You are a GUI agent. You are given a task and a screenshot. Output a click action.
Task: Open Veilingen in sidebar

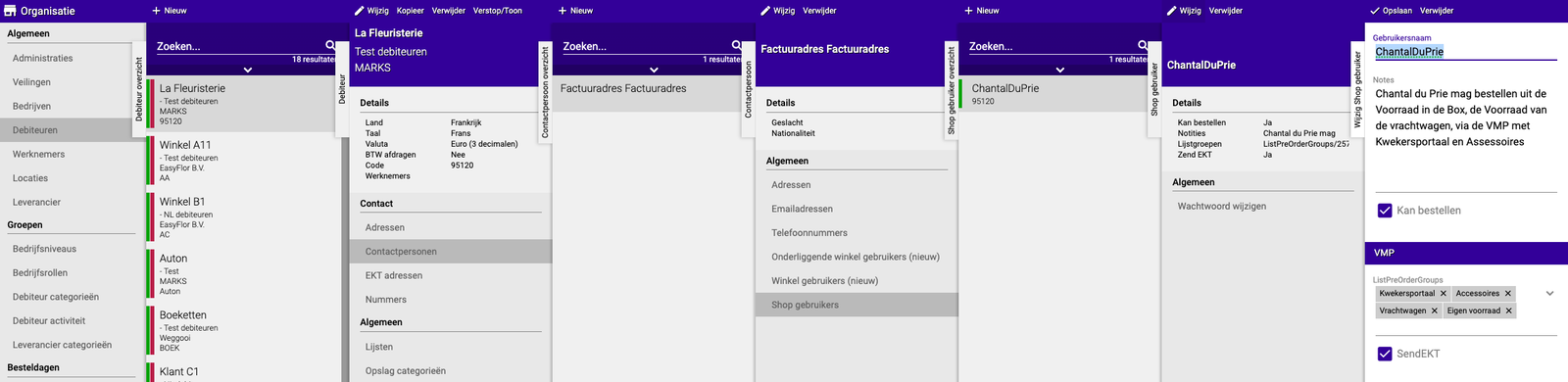tap(73, 82)
